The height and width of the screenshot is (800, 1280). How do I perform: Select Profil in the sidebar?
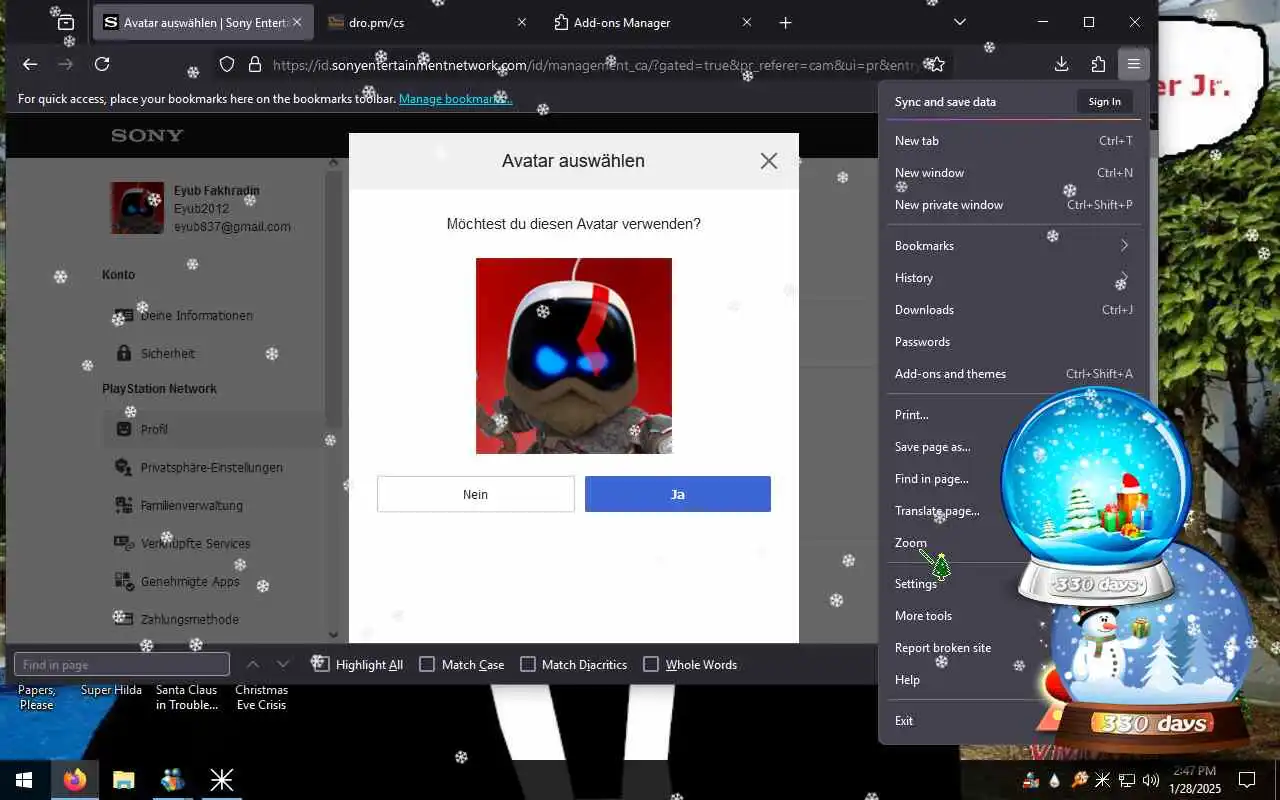point(154,429)
